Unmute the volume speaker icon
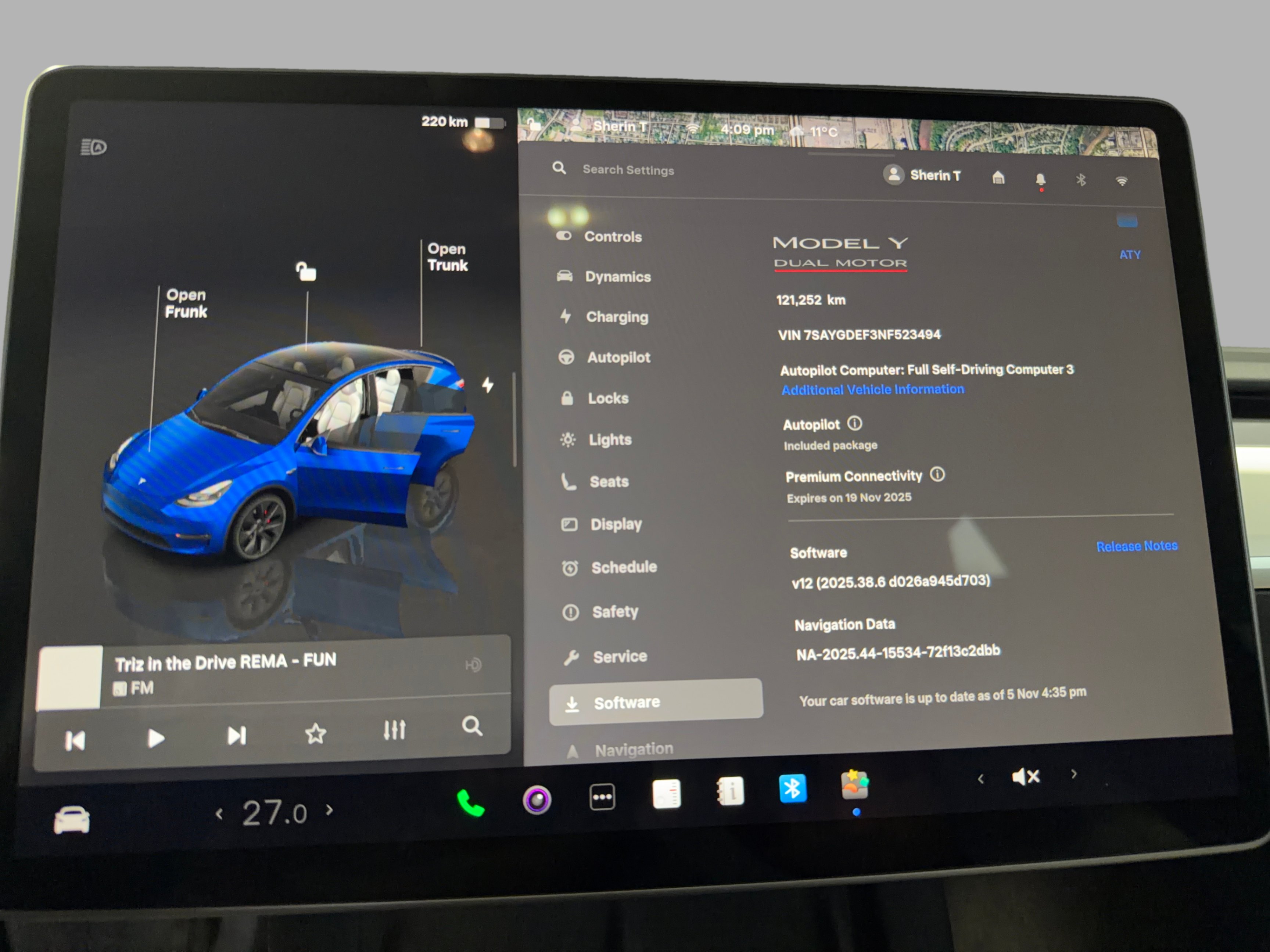The image size is (1270, 952). (x=1025, y=777)
